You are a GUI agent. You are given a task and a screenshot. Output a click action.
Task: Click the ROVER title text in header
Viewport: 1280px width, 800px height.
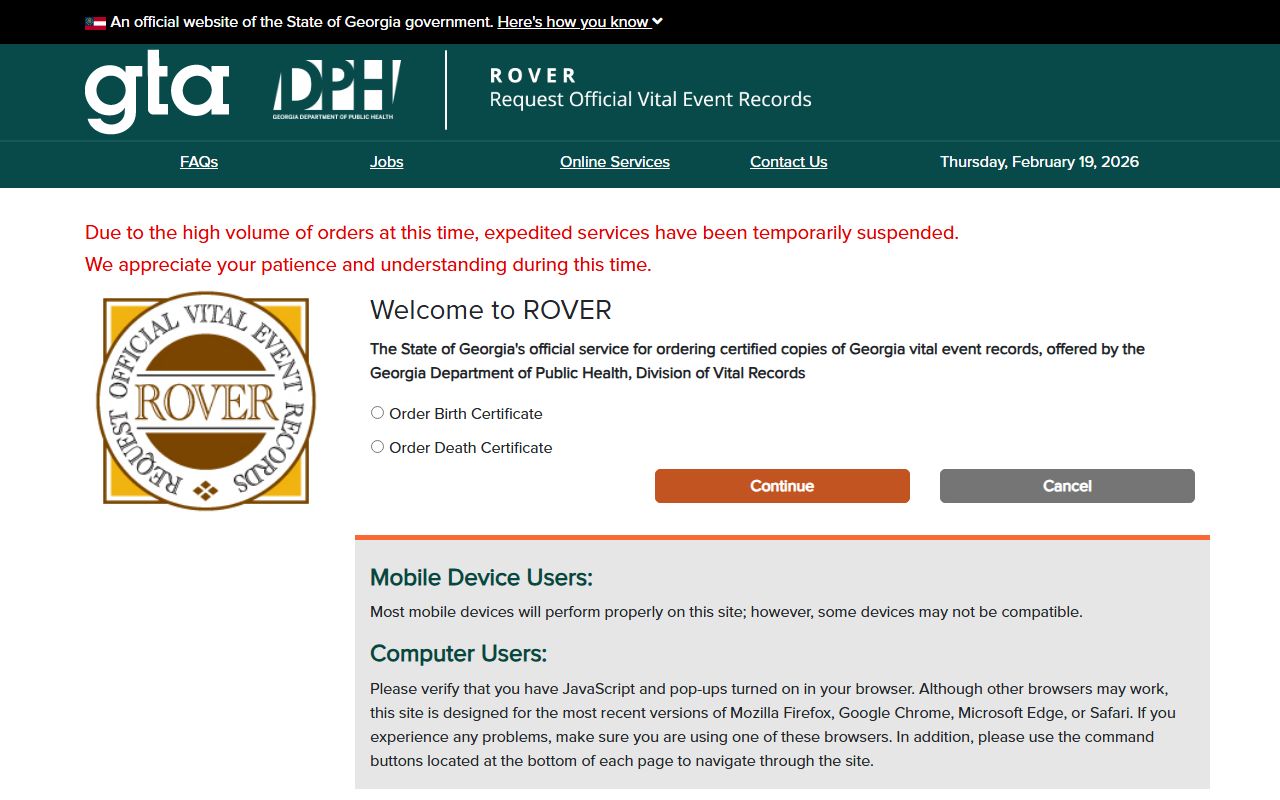coord(533,75)
